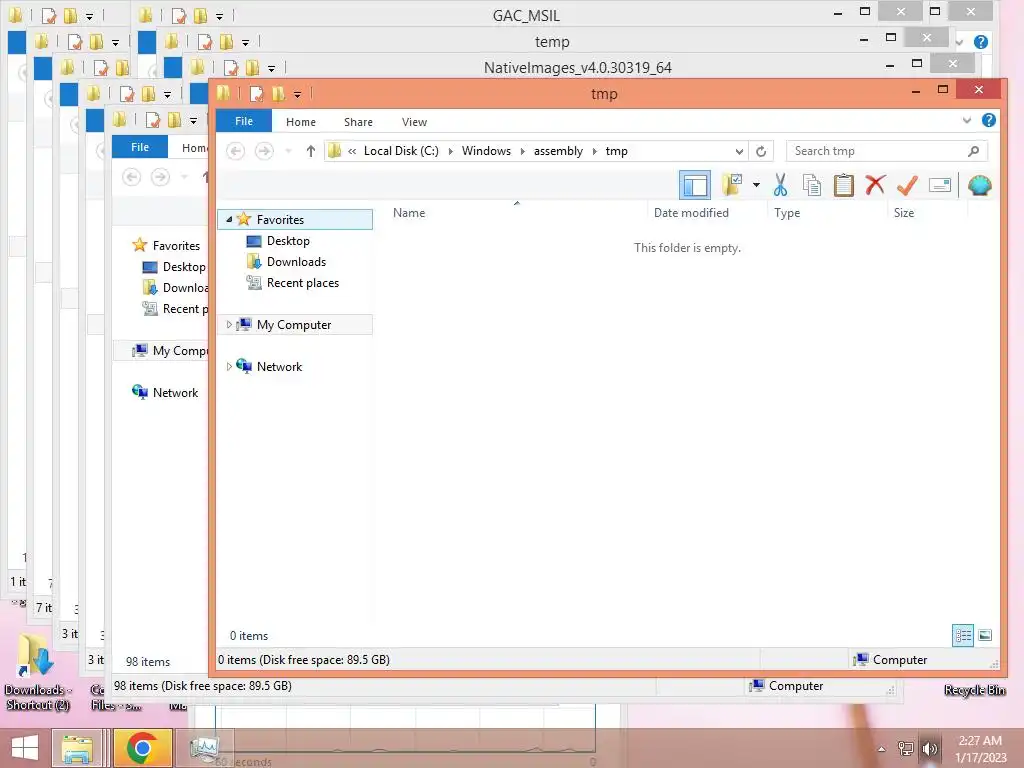This screenshot has height=768, width=1024.
Task: Open Customize Quick Access Toolbar in tmp
Action: click(297, 95)
